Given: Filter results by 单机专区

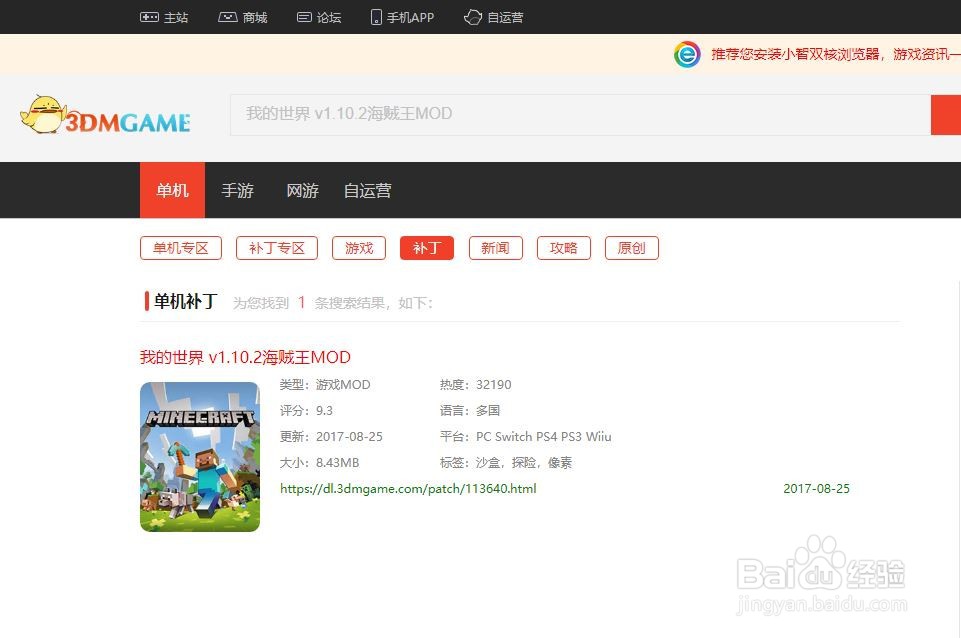Looking at the screenshot, I should pos(181,248).
